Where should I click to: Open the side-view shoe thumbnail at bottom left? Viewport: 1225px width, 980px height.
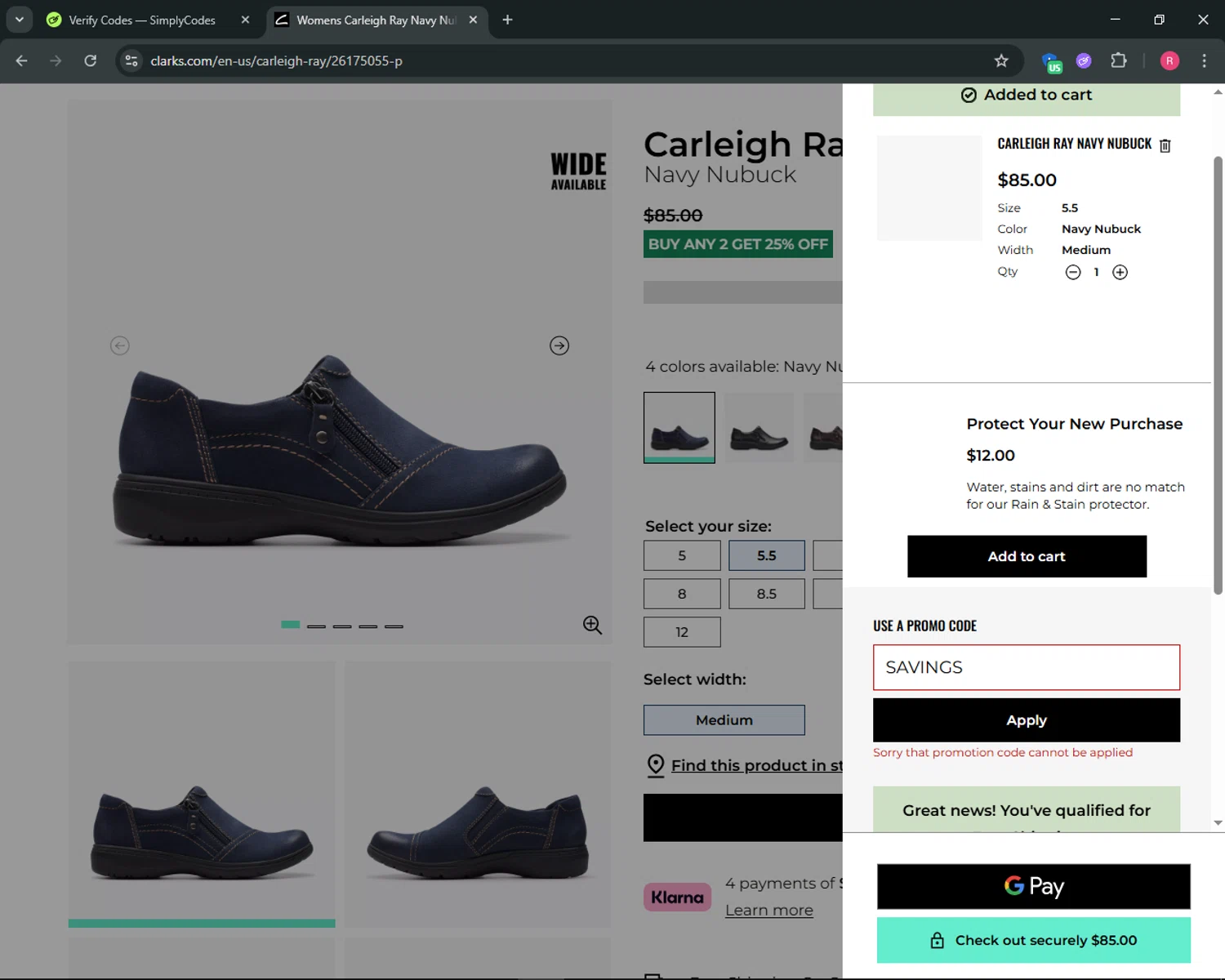(202, 794)
